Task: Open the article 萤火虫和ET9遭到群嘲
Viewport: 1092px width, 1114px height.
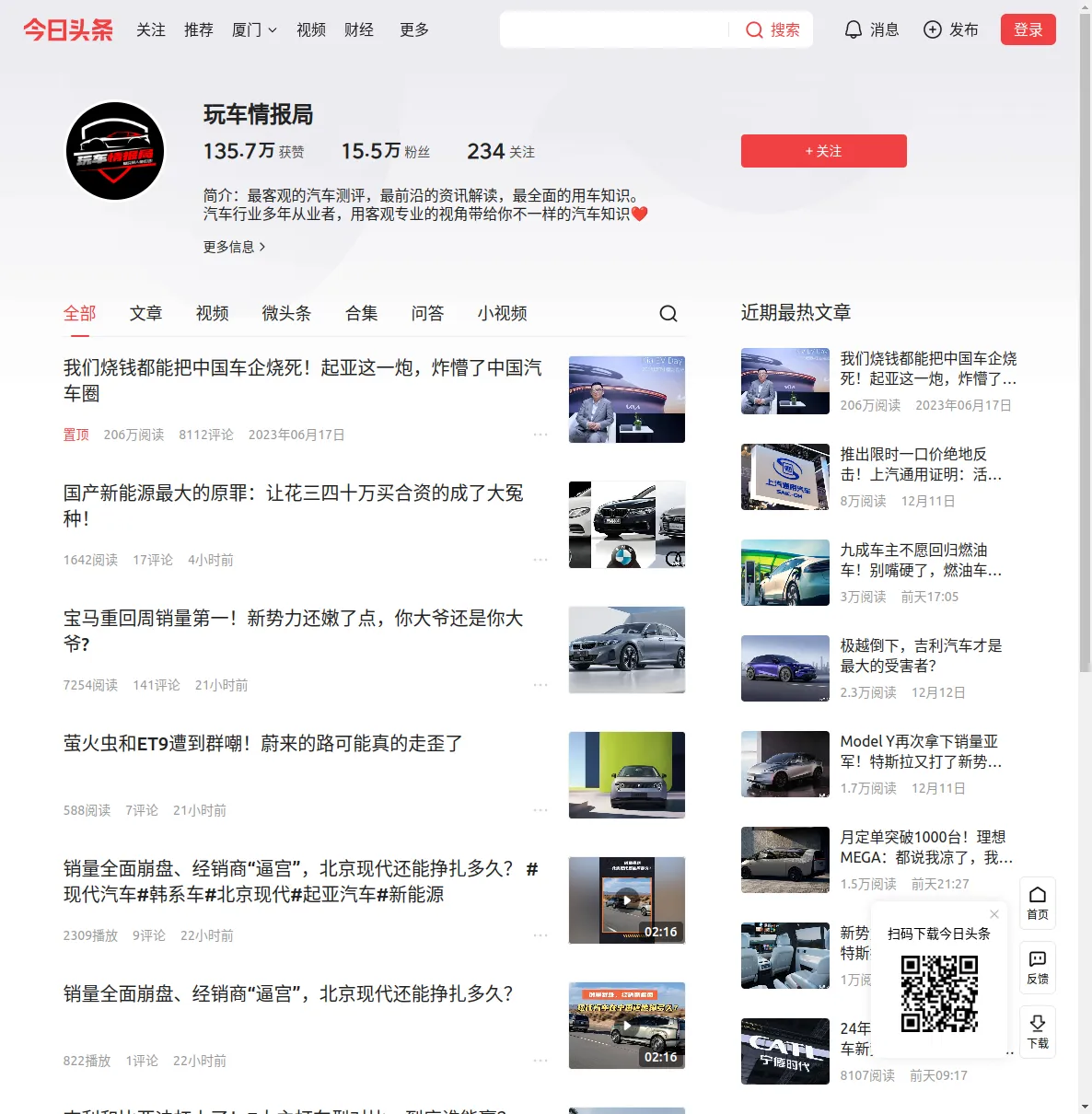Action: pos(263,743)
